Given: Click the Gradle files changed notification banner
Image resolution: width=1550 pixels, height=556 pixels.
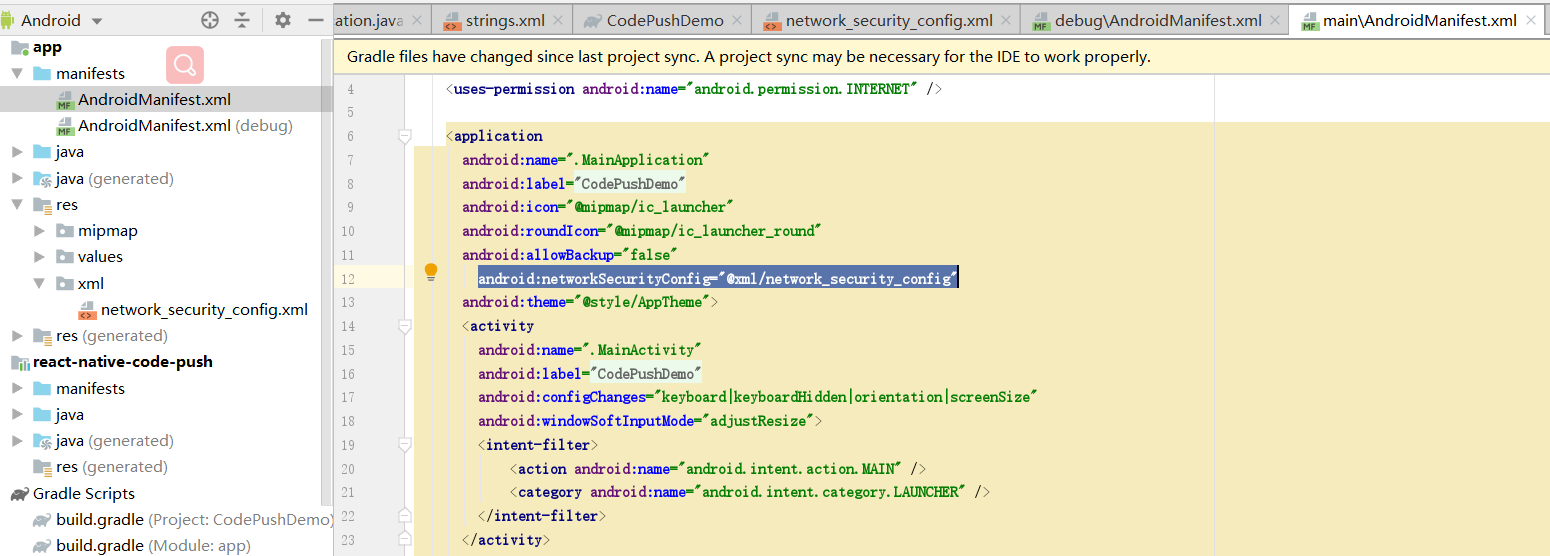Looking at the screenshot, I should [x=941, y=57].
